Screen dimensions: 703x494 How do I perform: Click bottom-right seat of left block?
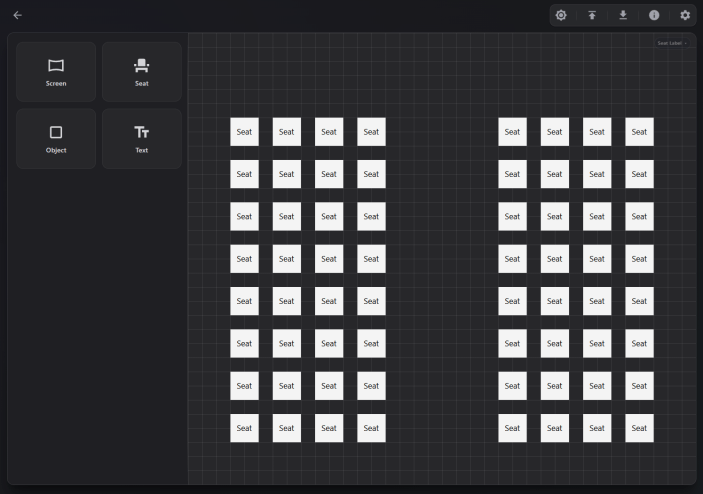click(x=371, y=428)
